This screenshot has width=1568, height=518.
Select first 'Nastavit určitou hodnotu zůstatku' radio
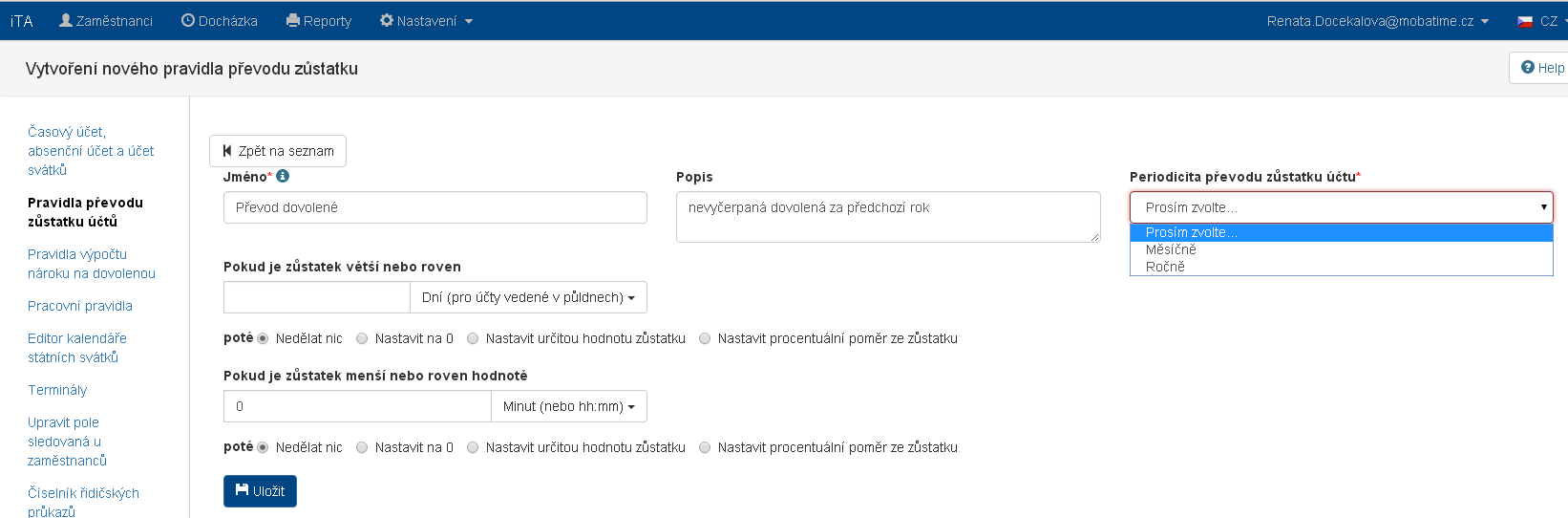tap(473, 338)
